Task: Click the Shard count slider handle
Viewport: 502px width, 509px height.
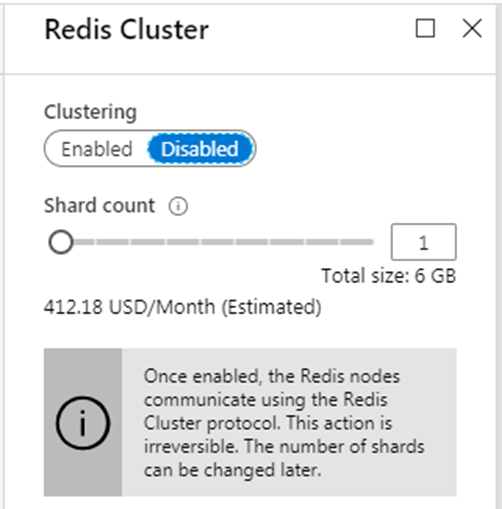Action: point(60,242)
